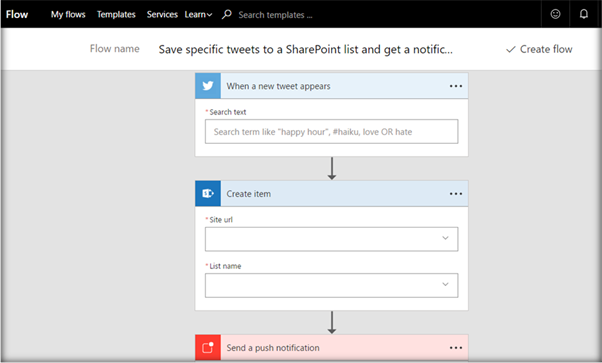Click the Search templates box
This screenshot has height=363, width=602.
click(x=275, y=15)
